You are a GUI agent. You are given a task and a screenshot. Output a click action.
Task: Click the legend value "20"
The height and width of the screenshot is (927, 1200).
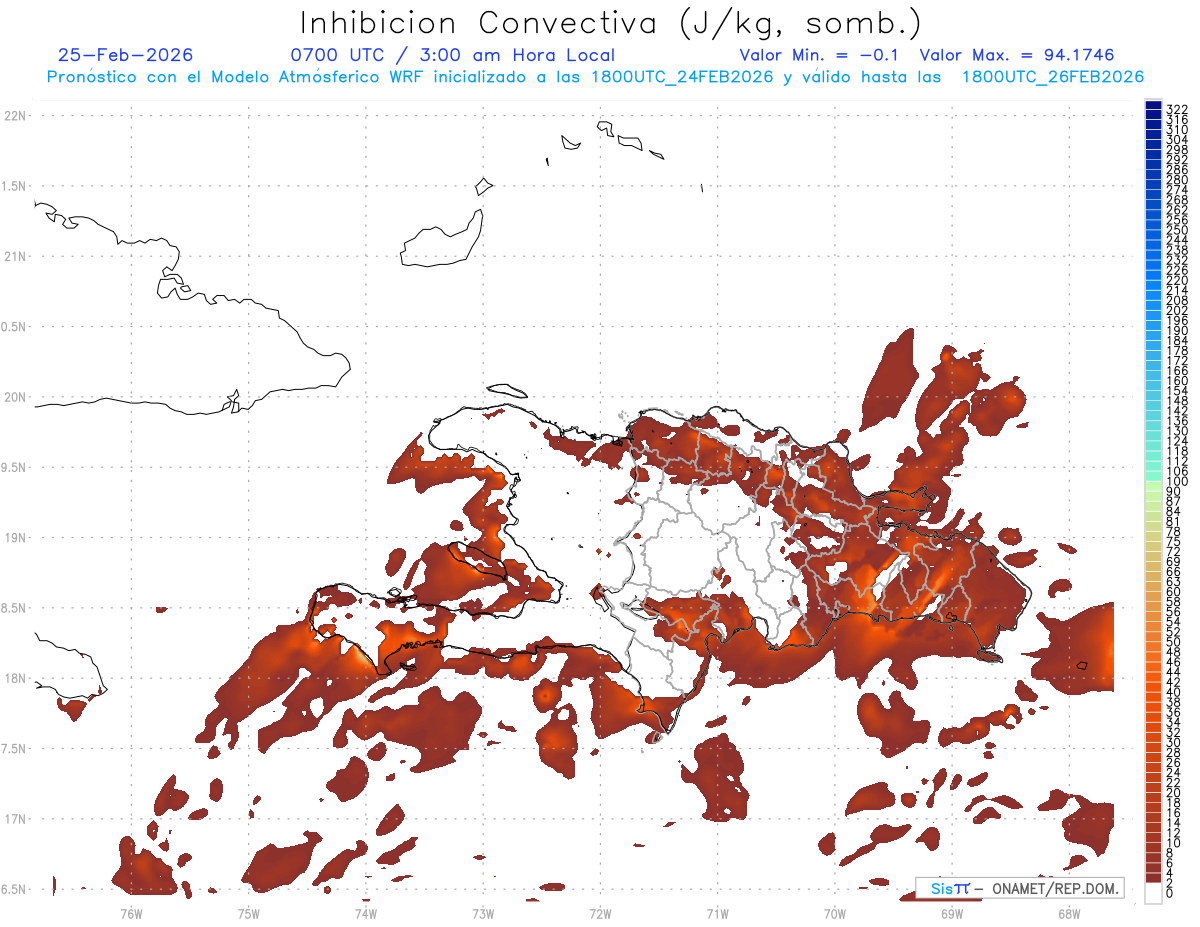point(1174,792)
